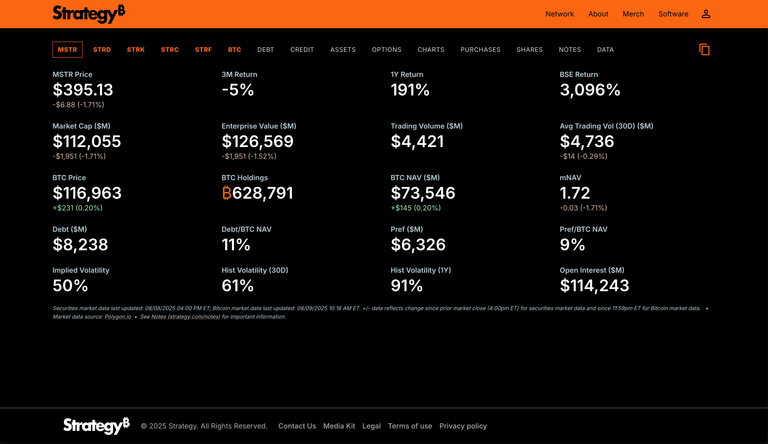Open the Media Kit link
Viewport: 768px width, 444px height.
click(339, 426)
